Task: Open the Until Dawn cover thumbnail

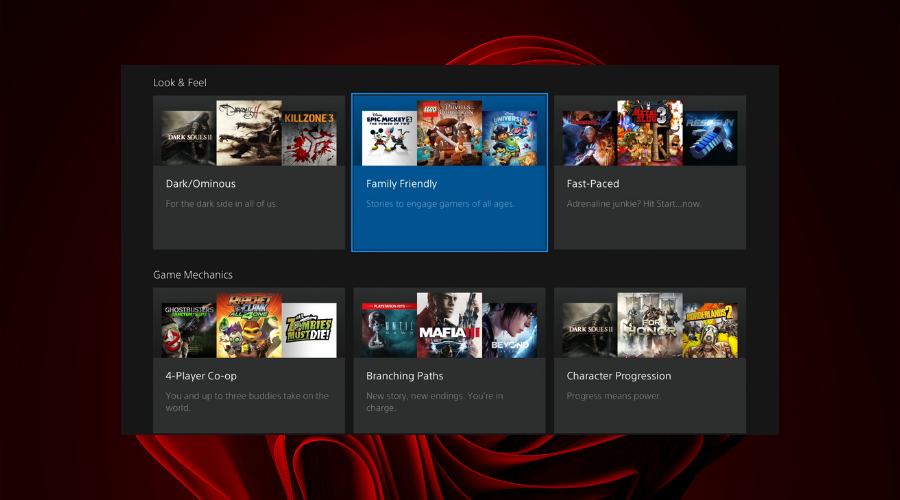Action: click(389, 330)
